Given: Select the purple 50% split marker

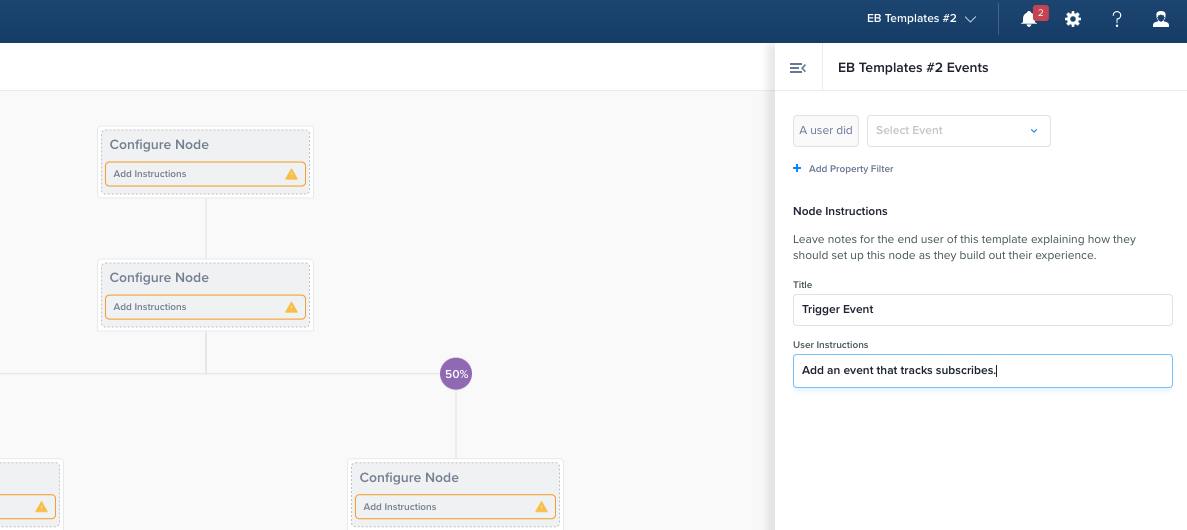Looking at the screenshot, I should coord(456,374).
